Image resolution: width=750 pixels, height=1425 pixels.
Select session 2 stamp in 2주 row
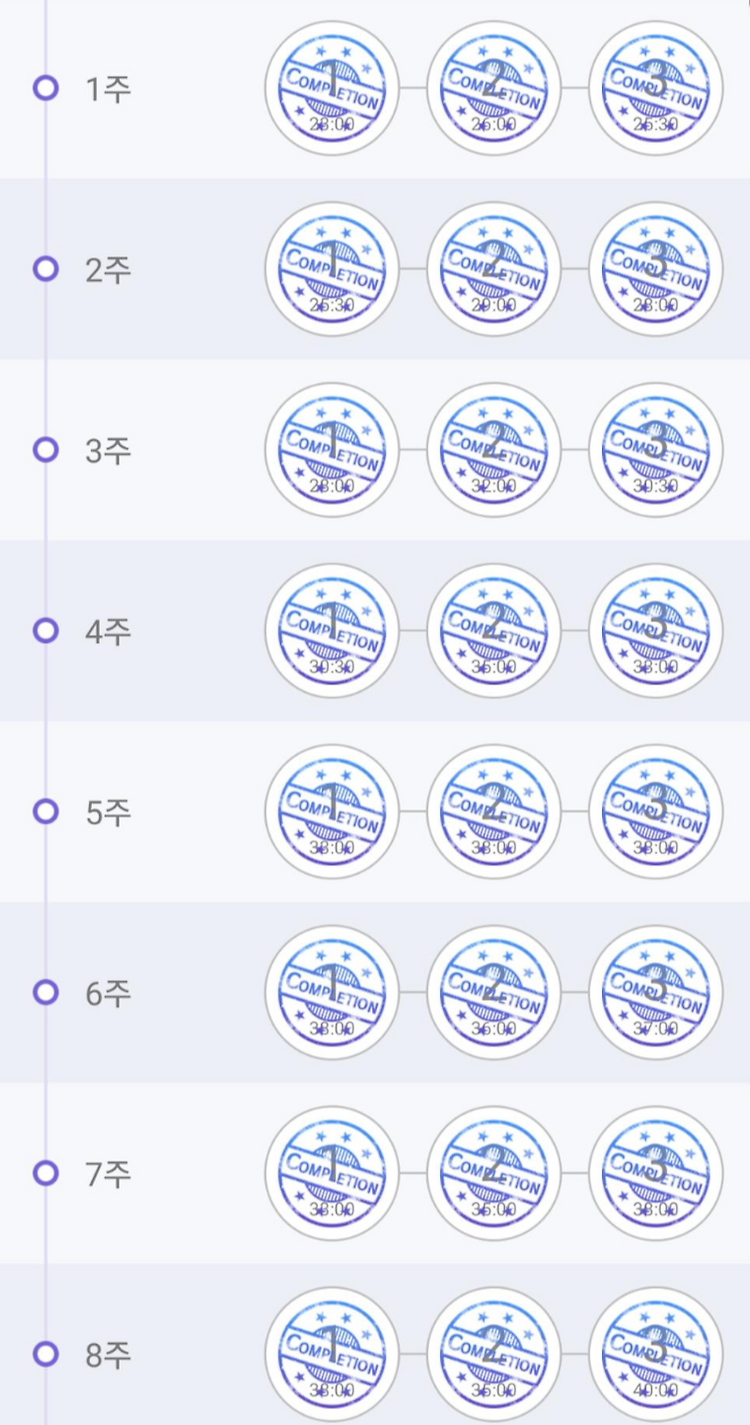(x=494, y=269)
